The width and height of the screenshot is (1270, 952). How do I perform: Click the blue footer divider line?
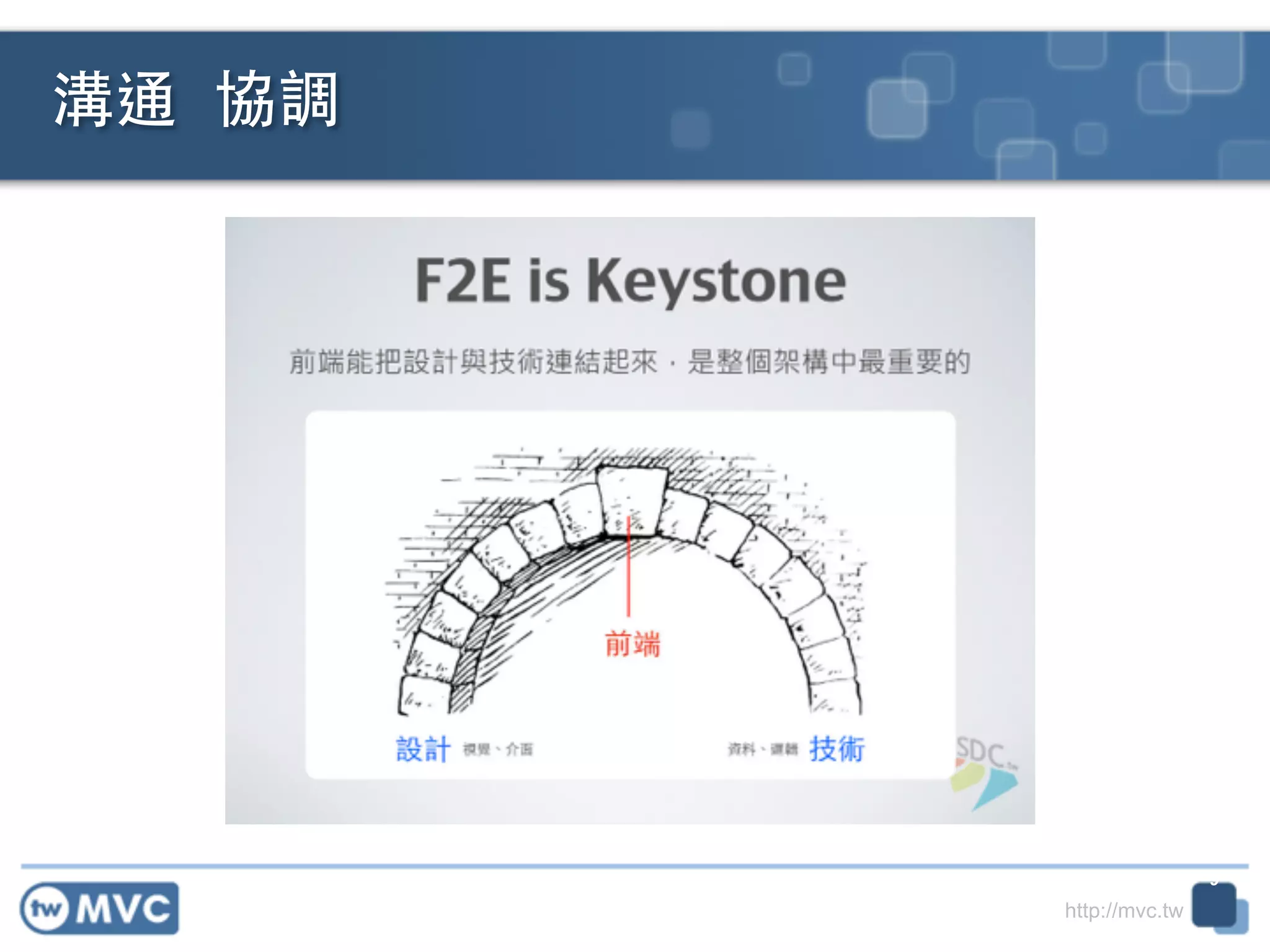click(635, 866)
